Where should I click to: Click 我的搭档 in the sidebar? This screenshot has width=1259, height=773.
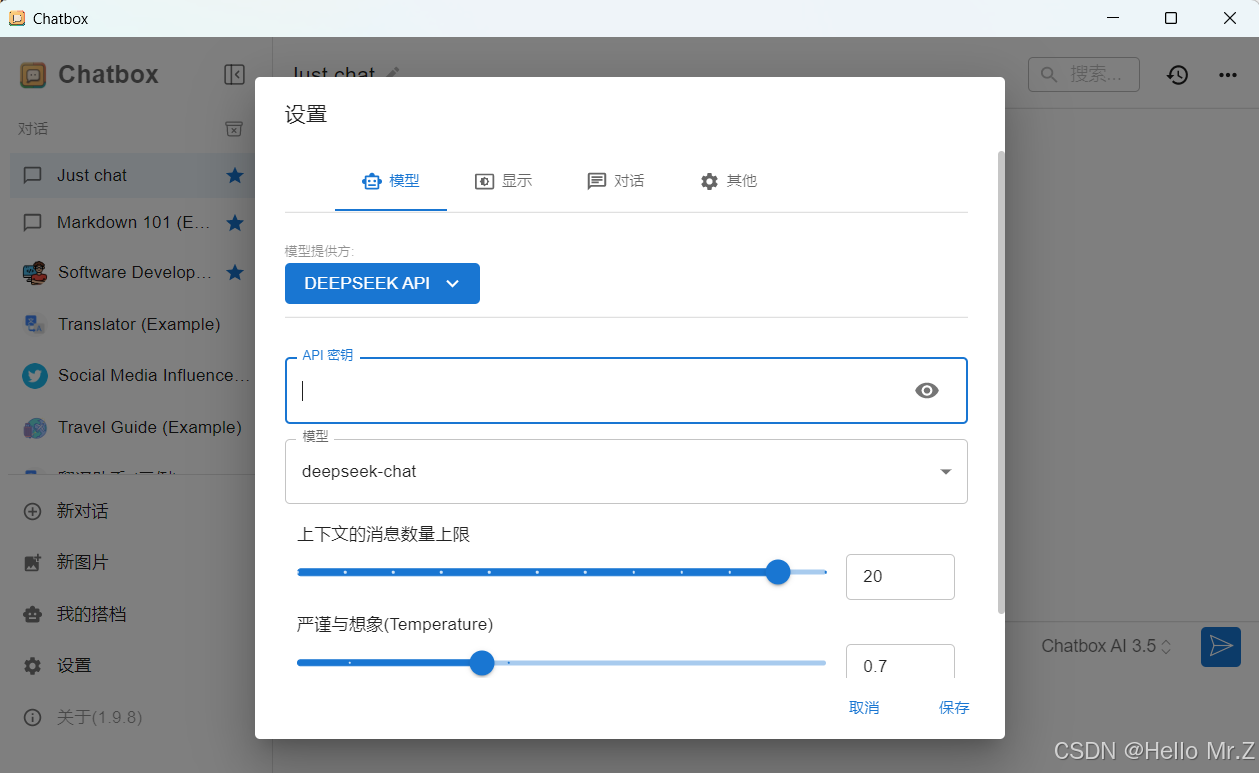pos(92,614)
